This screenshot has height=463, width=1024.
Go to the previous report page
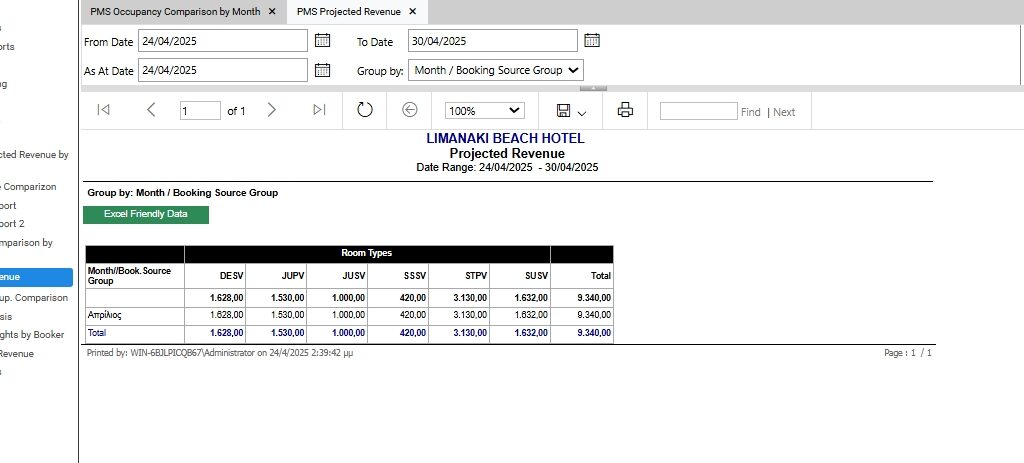click(151, 110)
